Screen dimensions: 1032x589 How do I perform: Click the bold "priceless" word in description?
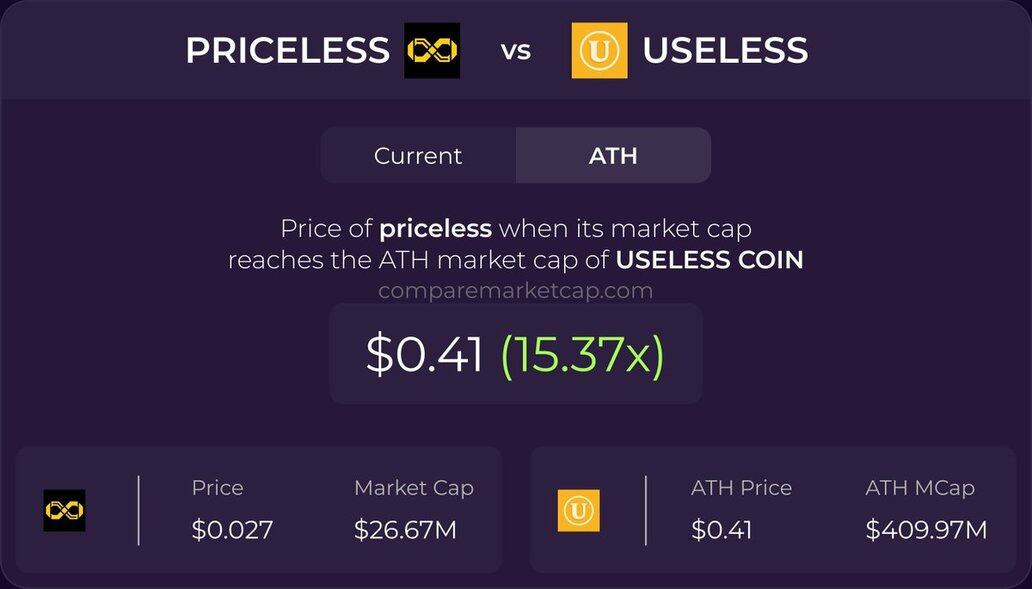tap(435, 228)
